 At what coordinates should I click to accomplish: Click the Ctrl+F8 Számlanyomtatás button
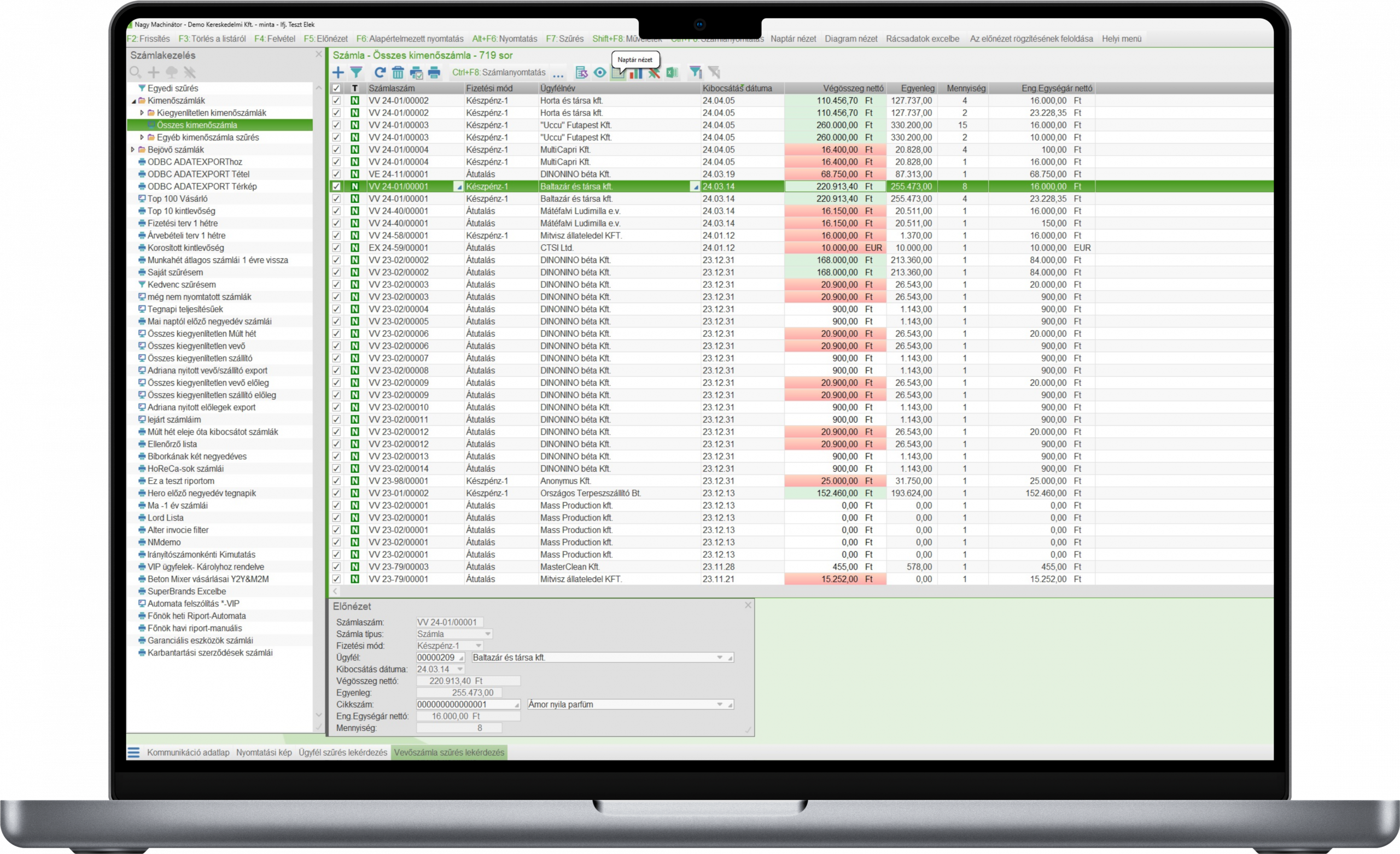[x=498, y=72]
